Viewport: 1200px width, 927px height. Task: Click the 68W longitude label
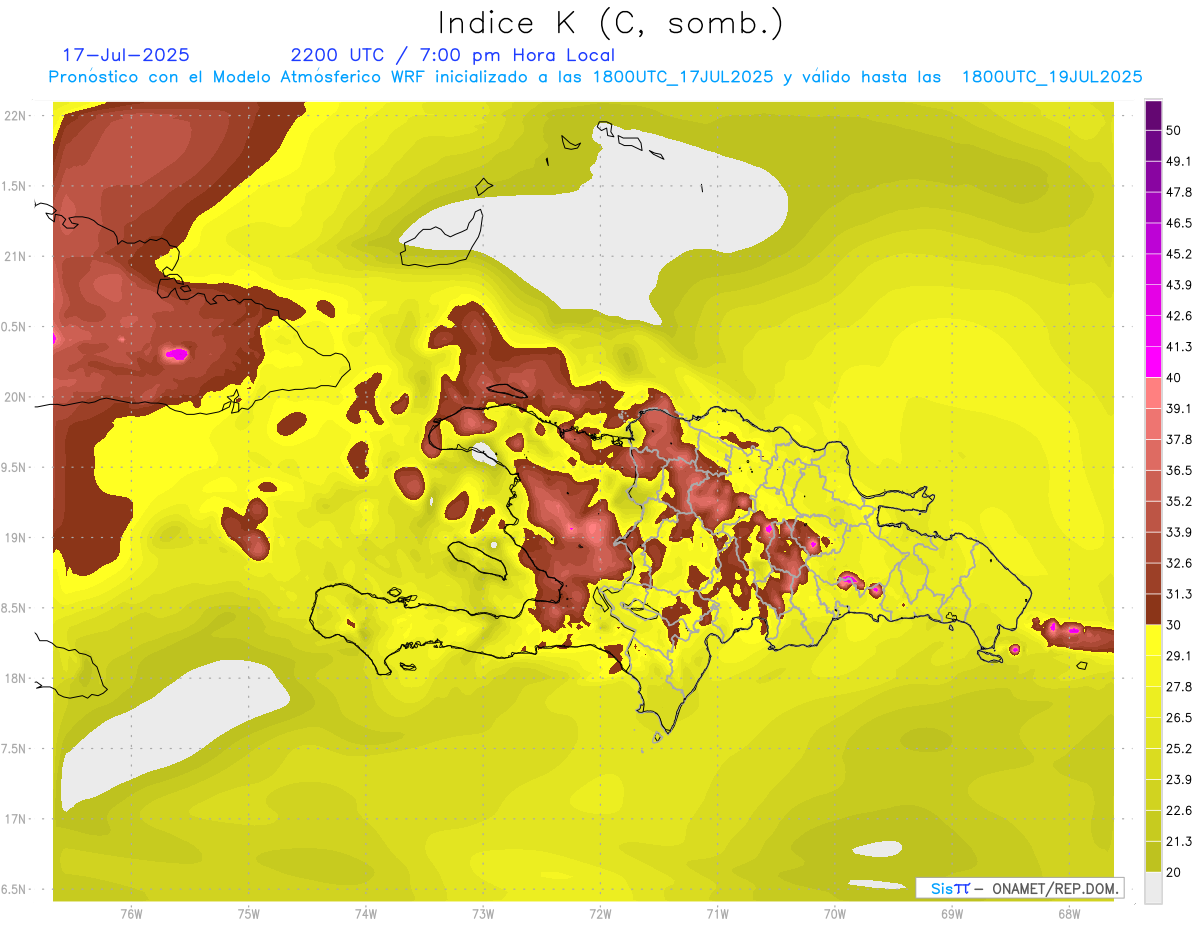tap(1069, 914)
